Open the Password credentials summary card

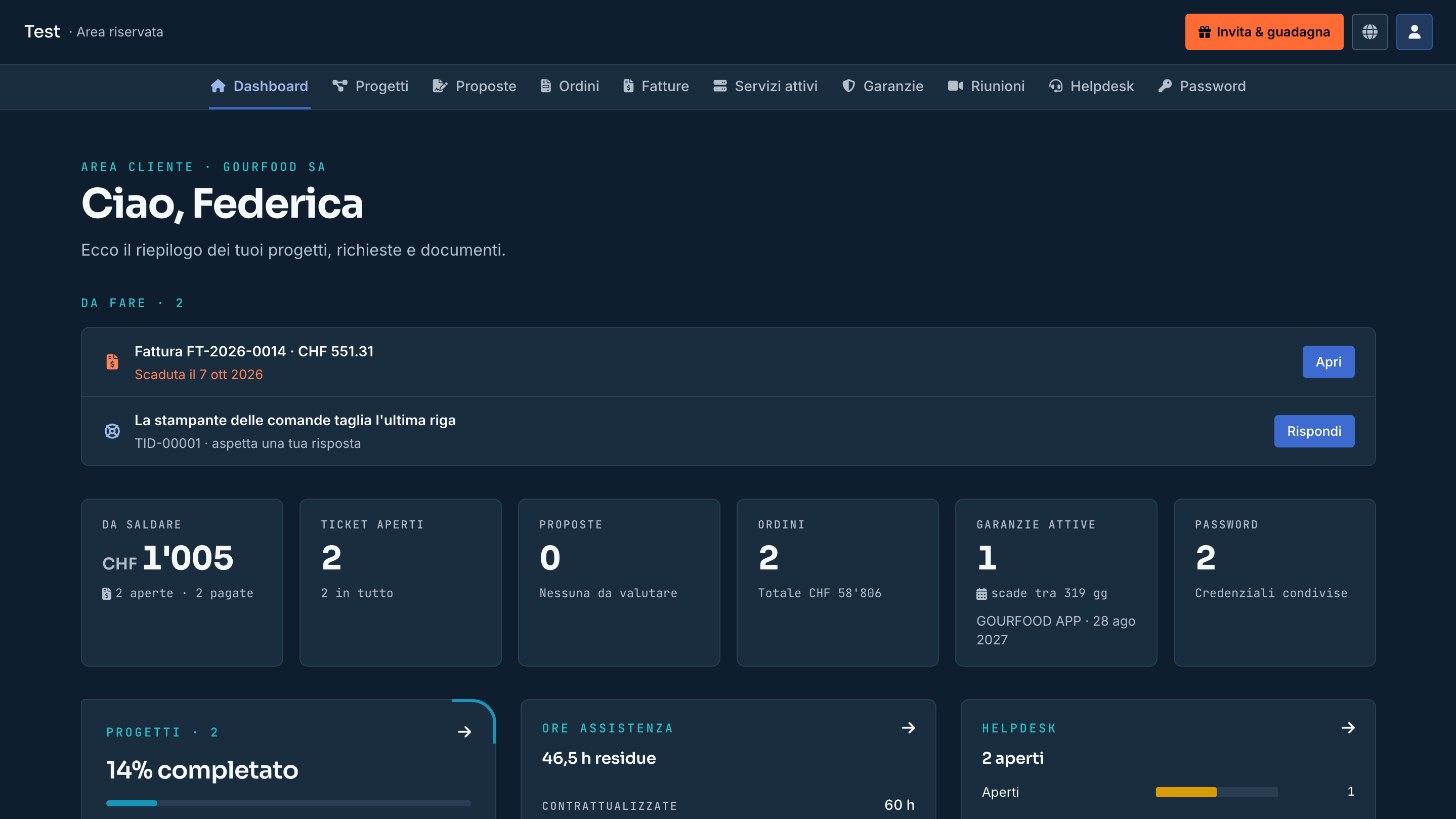click(x=1275, y=583)
